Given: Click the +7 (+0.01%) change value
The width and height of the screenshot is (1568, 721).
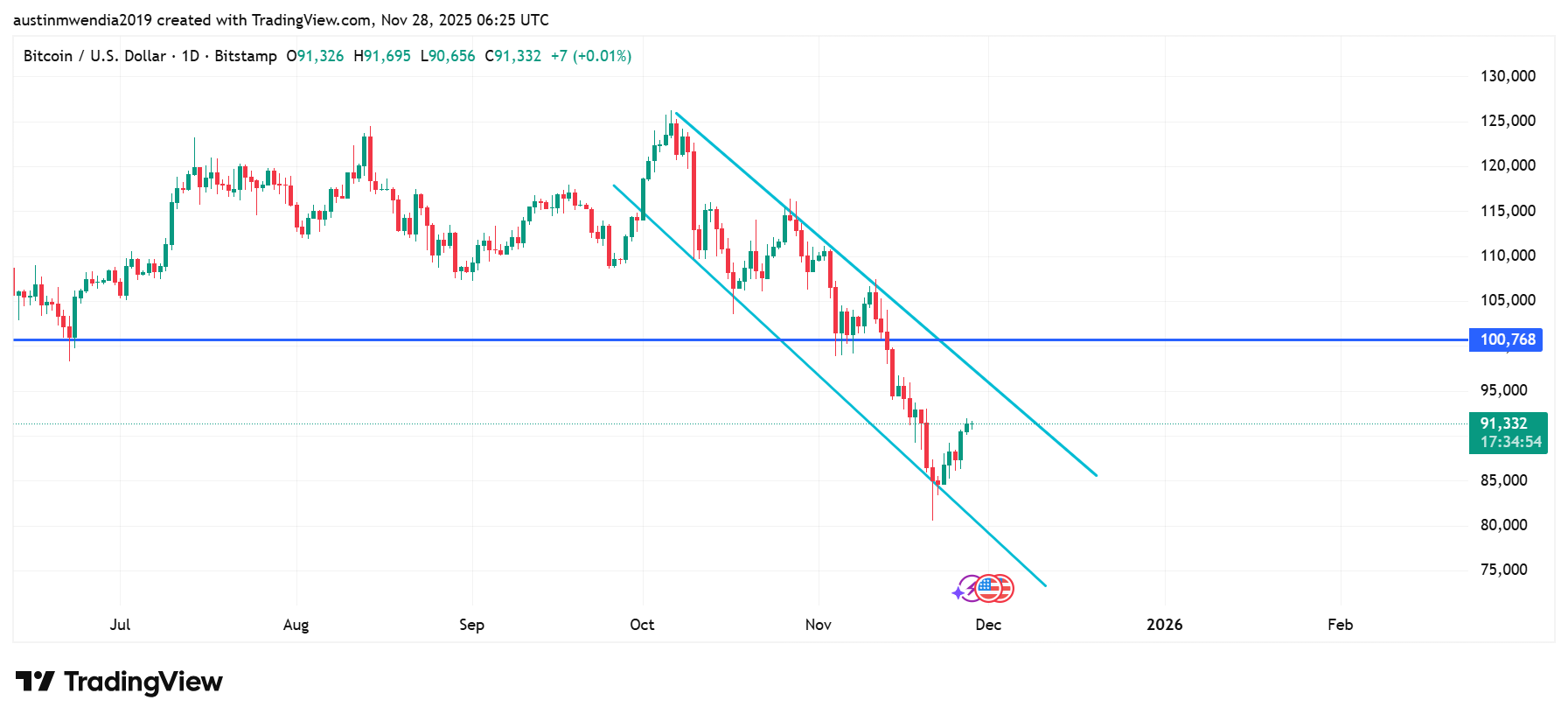Looking at the screenshot, I should tap(591, 56).
